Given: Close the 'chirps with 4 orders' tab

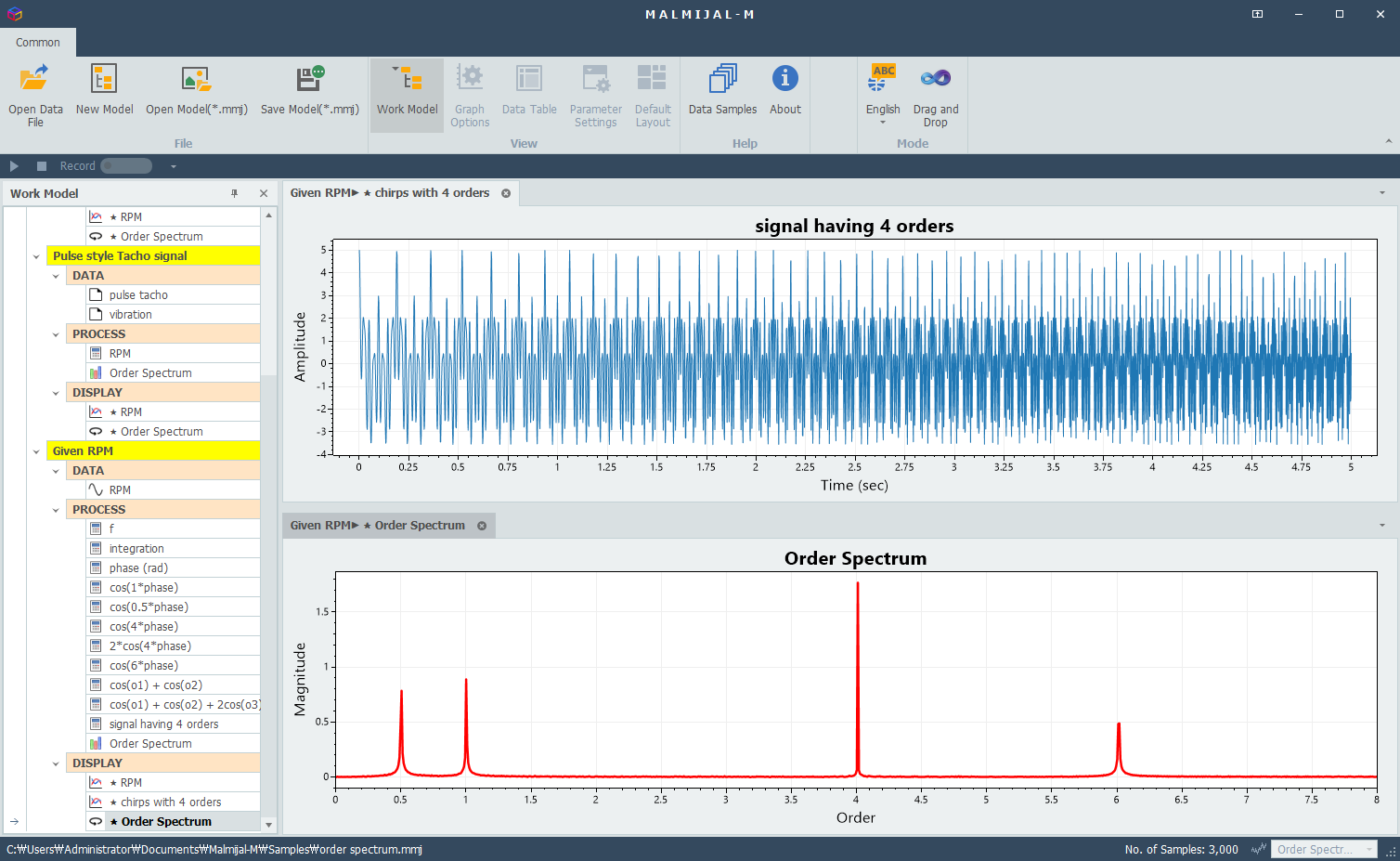Looking at the screenshot, I should coord(506,193).
